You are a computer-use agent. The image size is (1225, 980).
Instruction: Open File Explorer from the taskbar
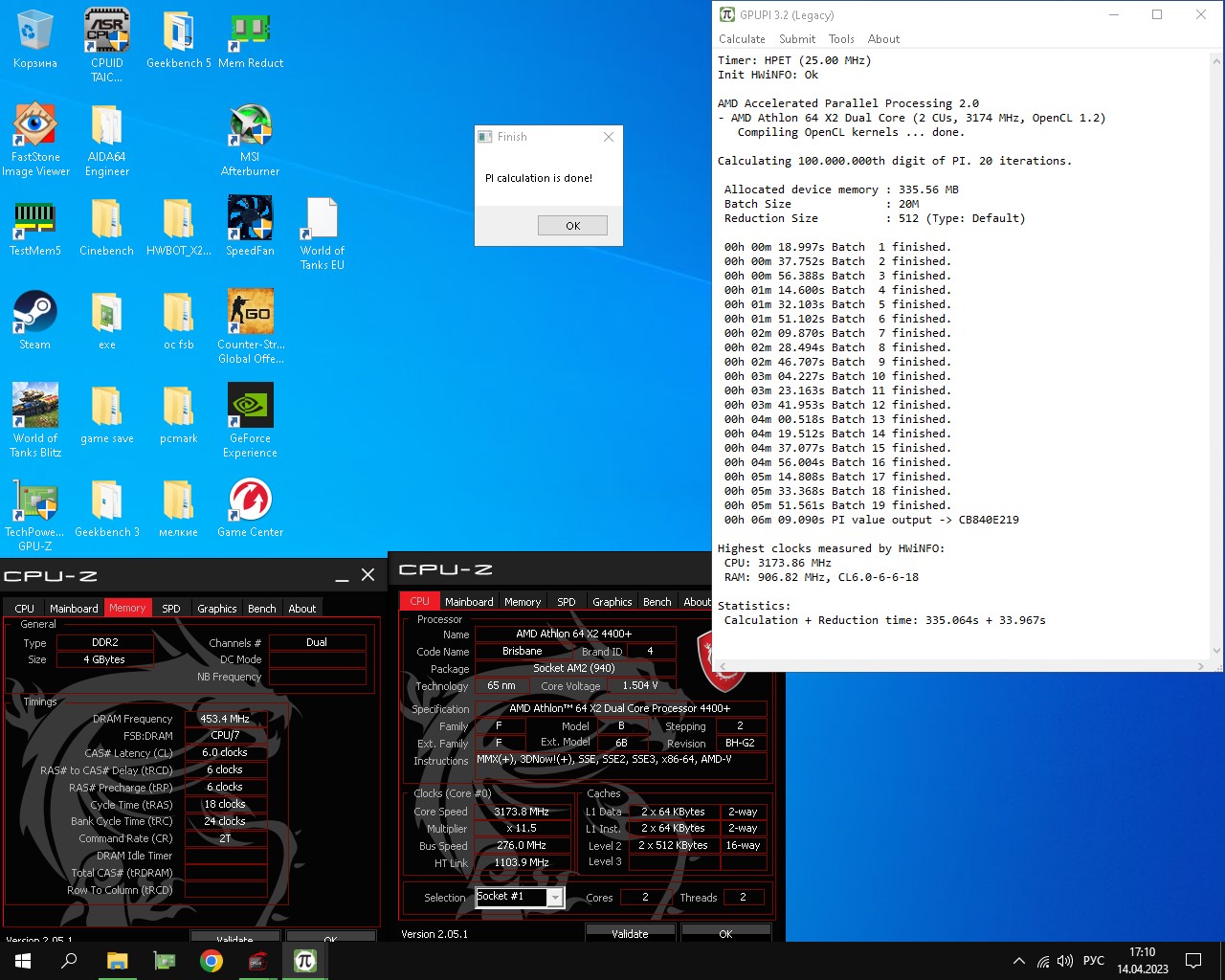[x=117, y=961]
